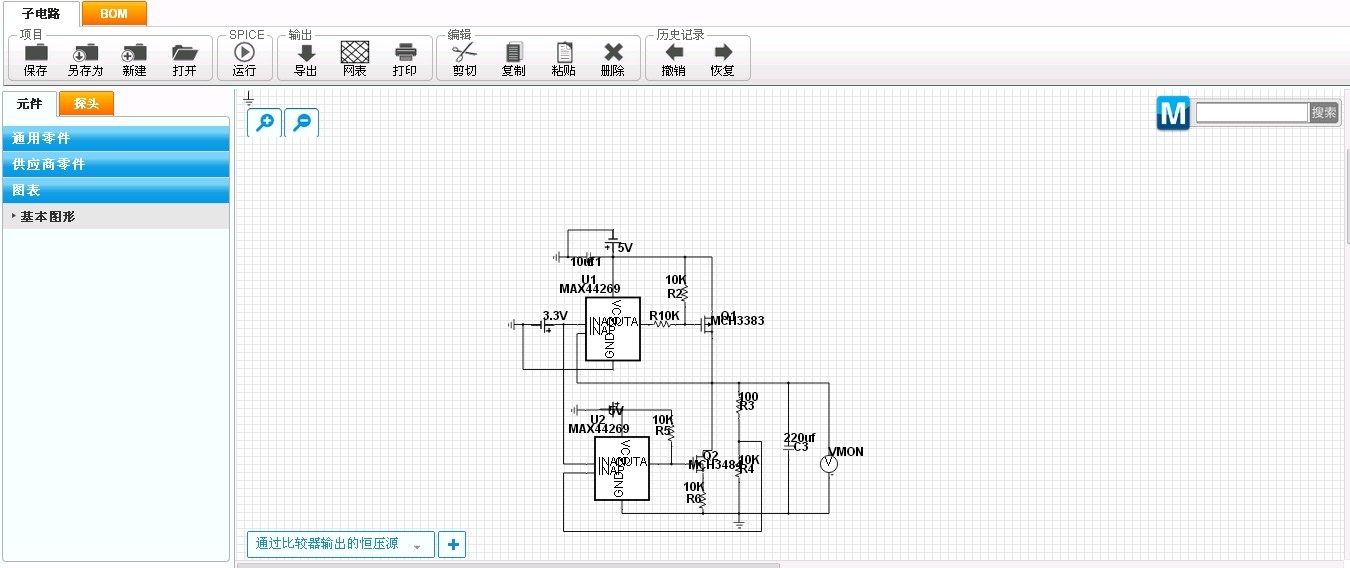Select resistor R4 labeled 10K

[x=739, y=468]
